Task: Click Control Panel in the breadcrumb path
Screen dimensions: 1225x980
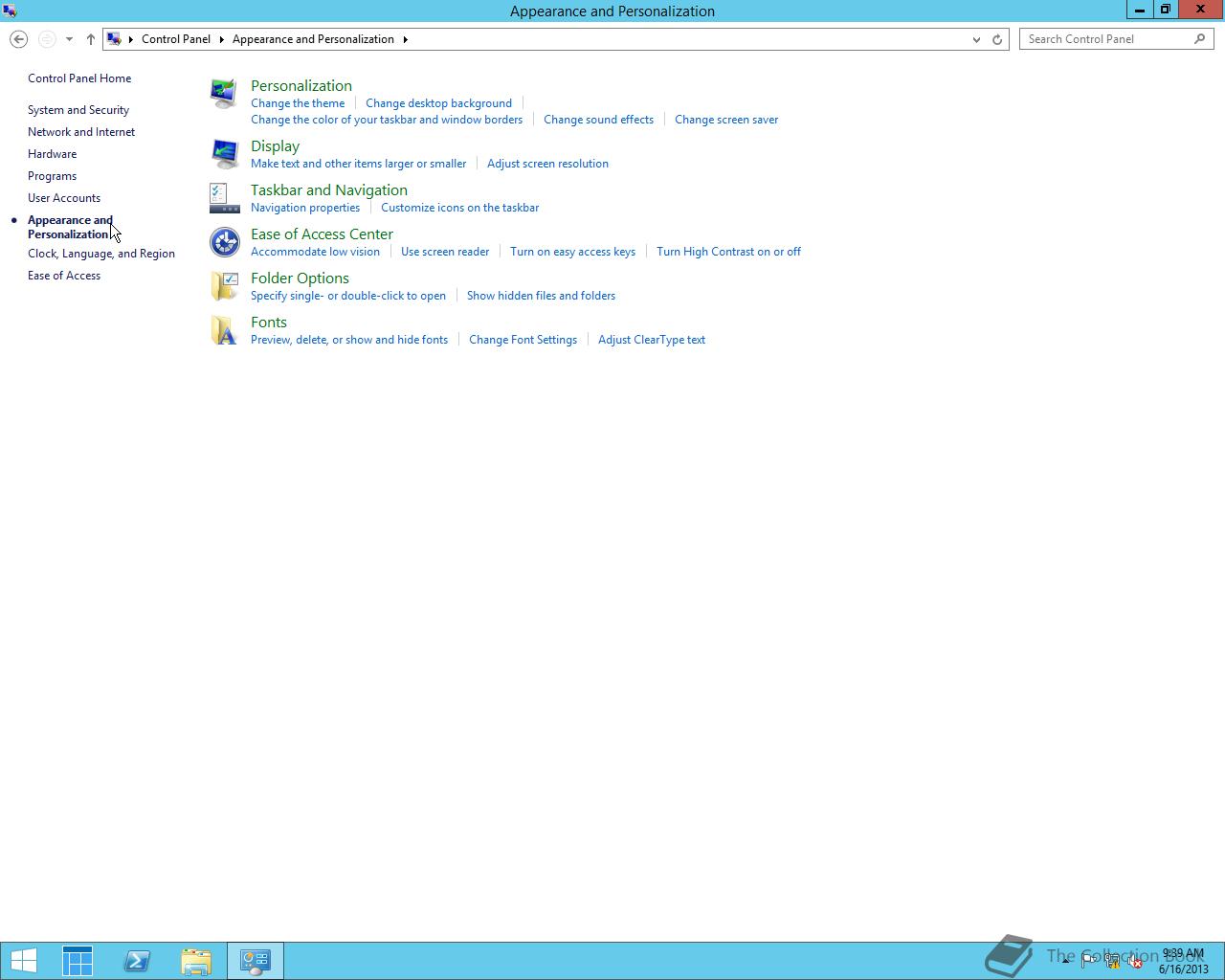Action: coord(176,39)
